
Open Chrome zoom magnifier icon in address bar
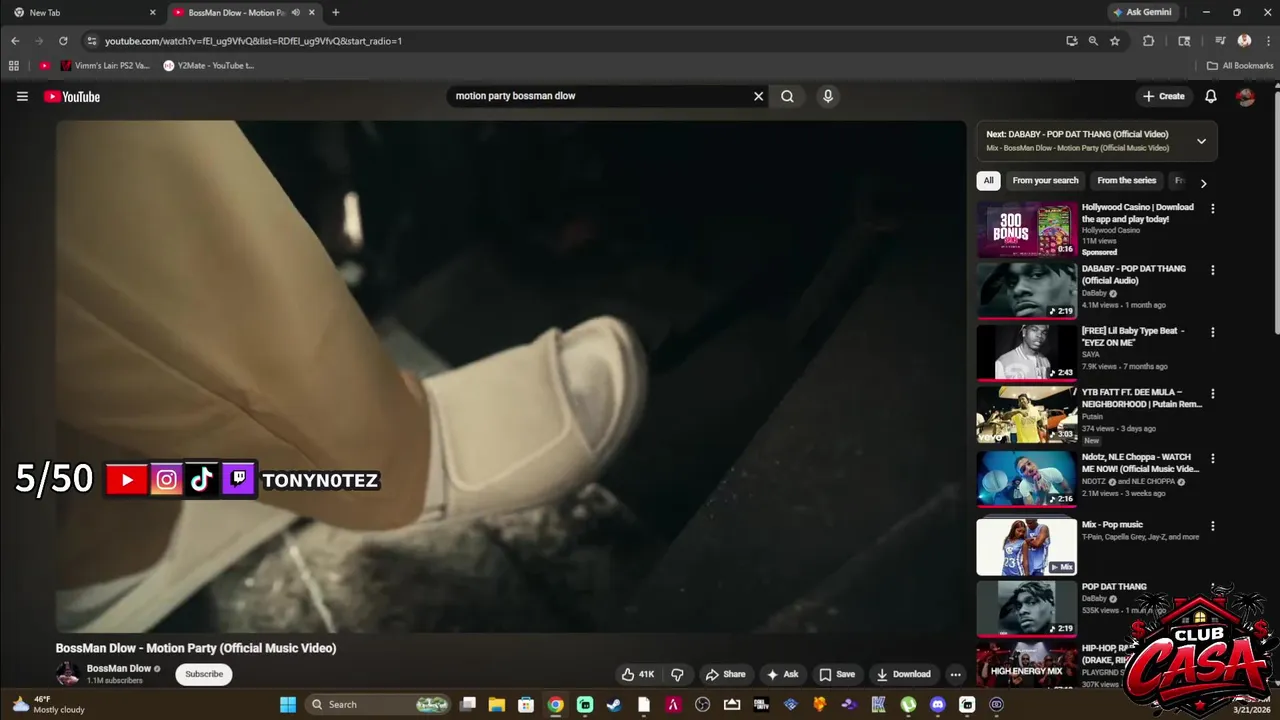click(x=1093, y=41)
